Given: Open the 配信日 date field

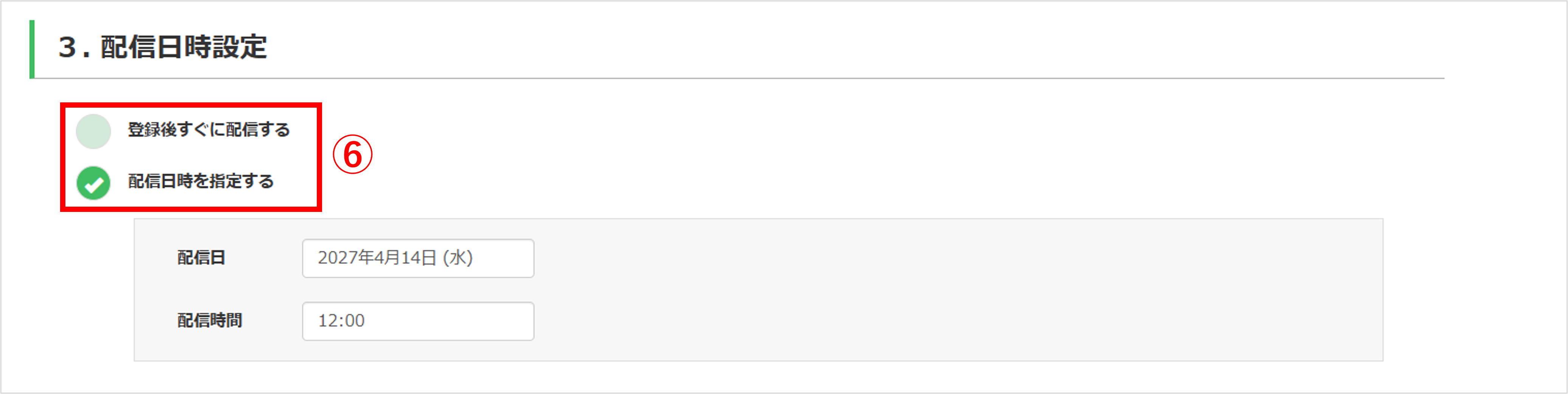Looking at the screenshot, I should (x=418, y=258).
